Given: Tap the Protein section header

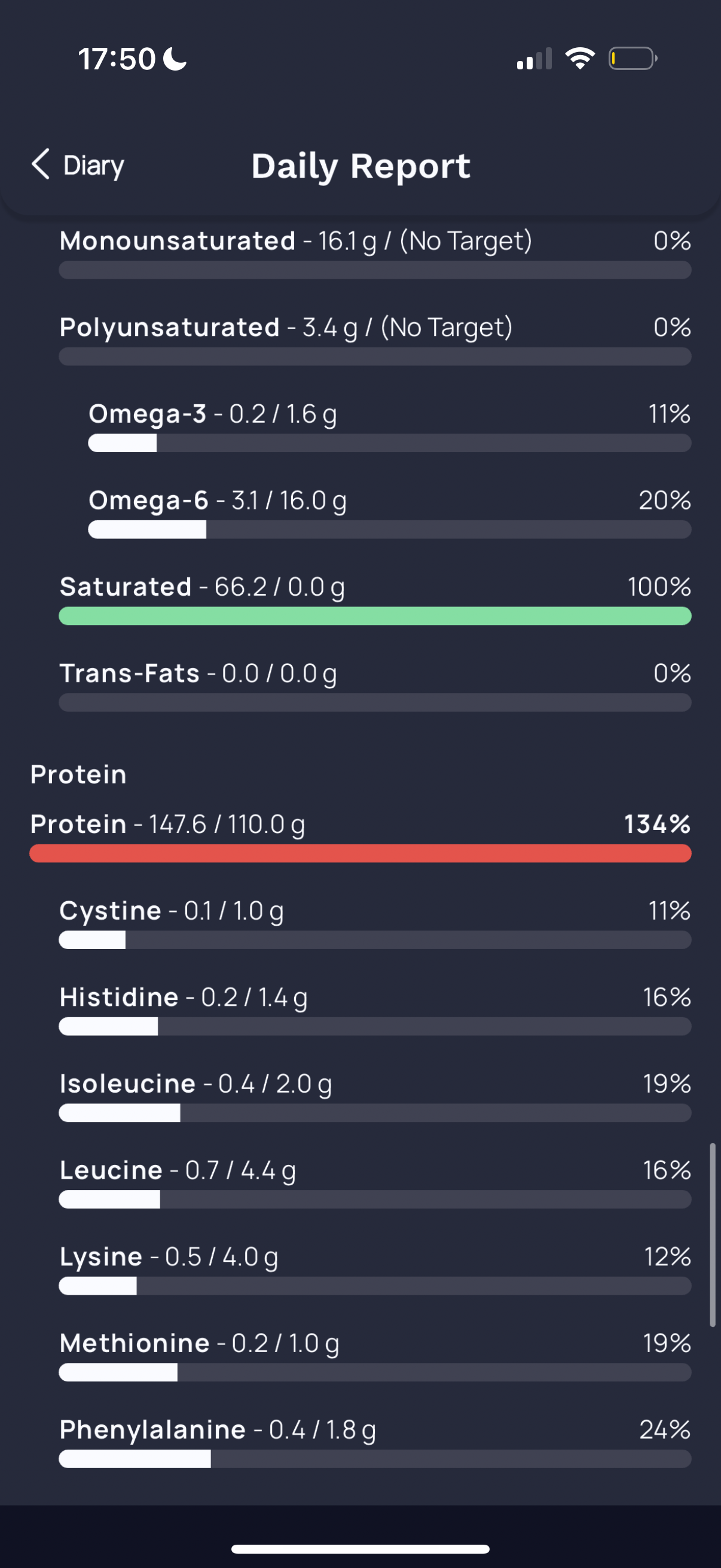Looking at the screenshot, I should (x=78, y=774).
